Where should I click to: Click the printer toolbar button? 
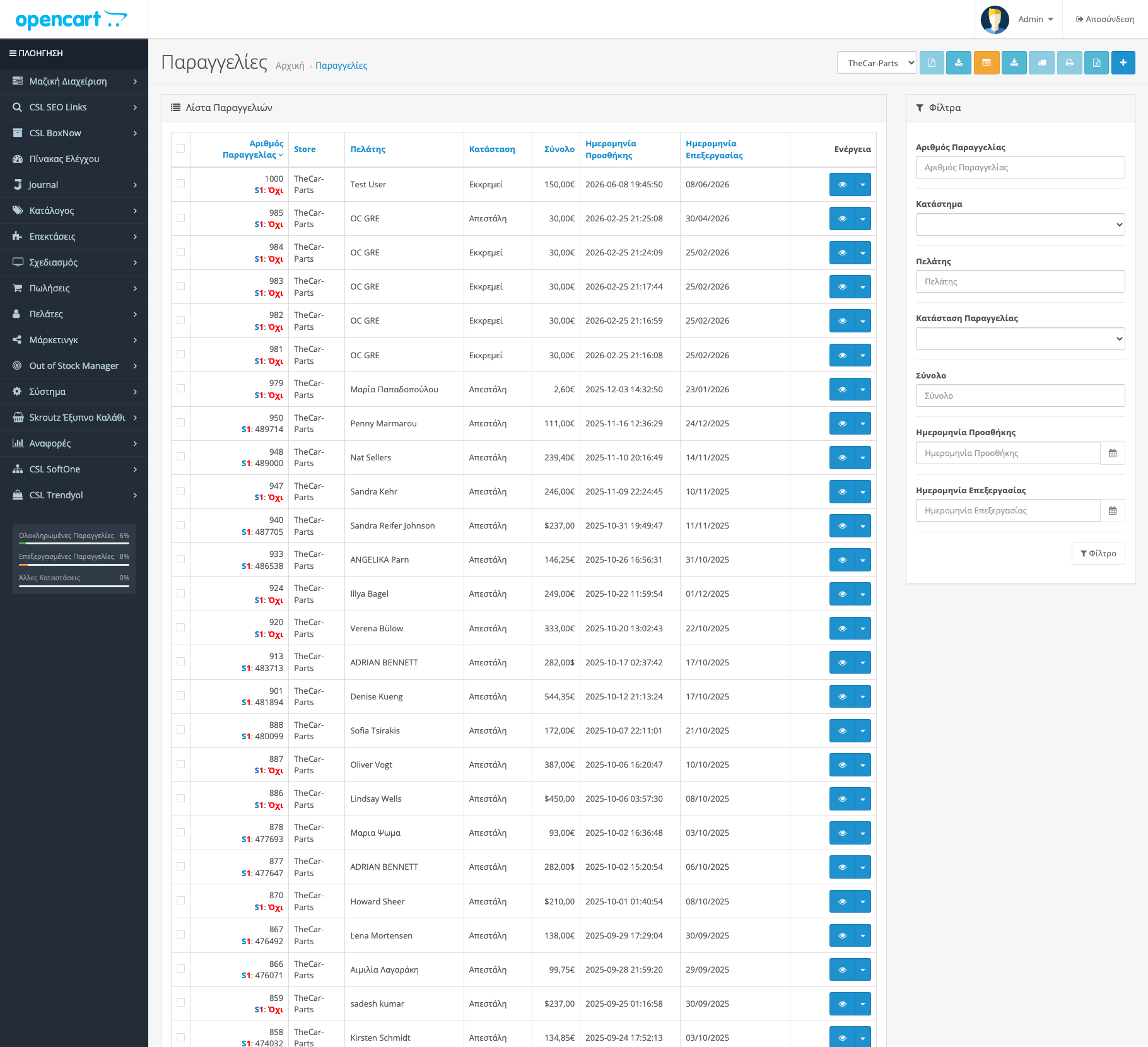pyautogui.click(x=1069, y=63)
